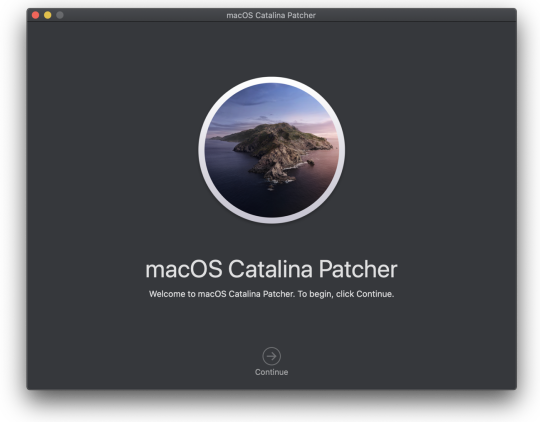Image resolution: width=540 pixels, height=422 pixels.
Task: Click the circled arrow Continue icon
Action: coord(271,356)
